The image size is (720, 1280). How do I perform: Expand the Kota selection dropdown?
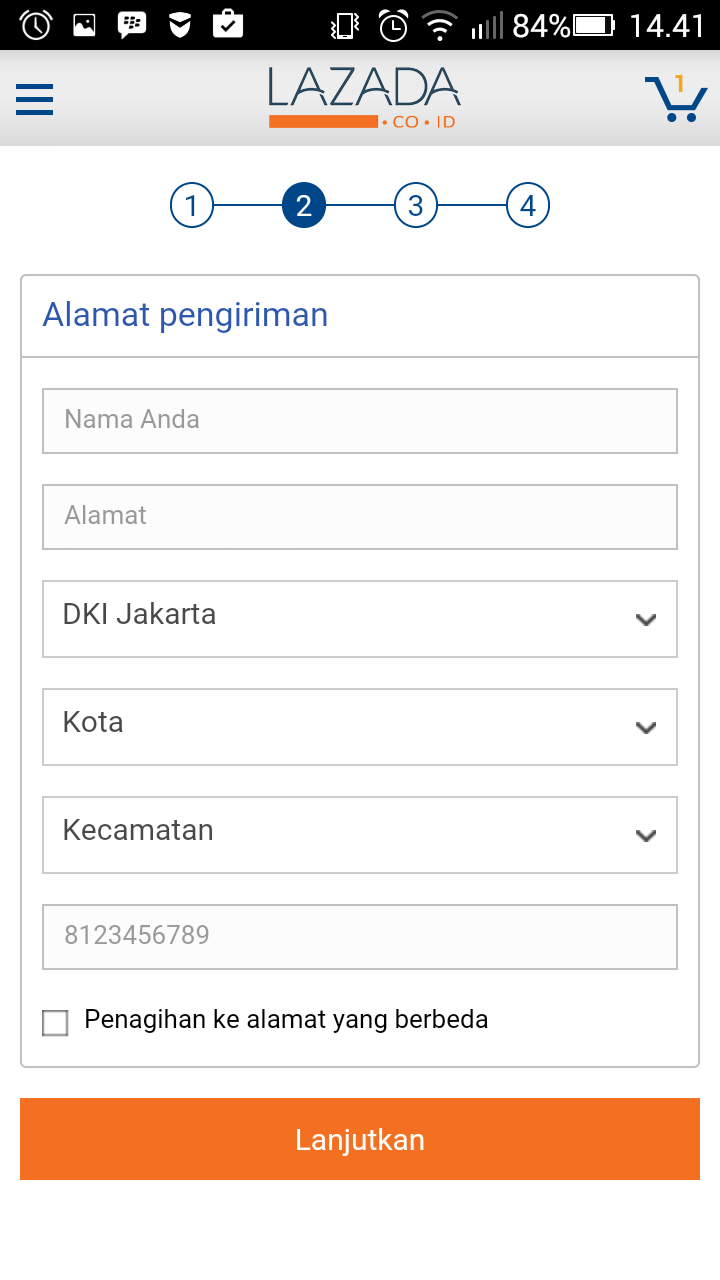(360, 727)
